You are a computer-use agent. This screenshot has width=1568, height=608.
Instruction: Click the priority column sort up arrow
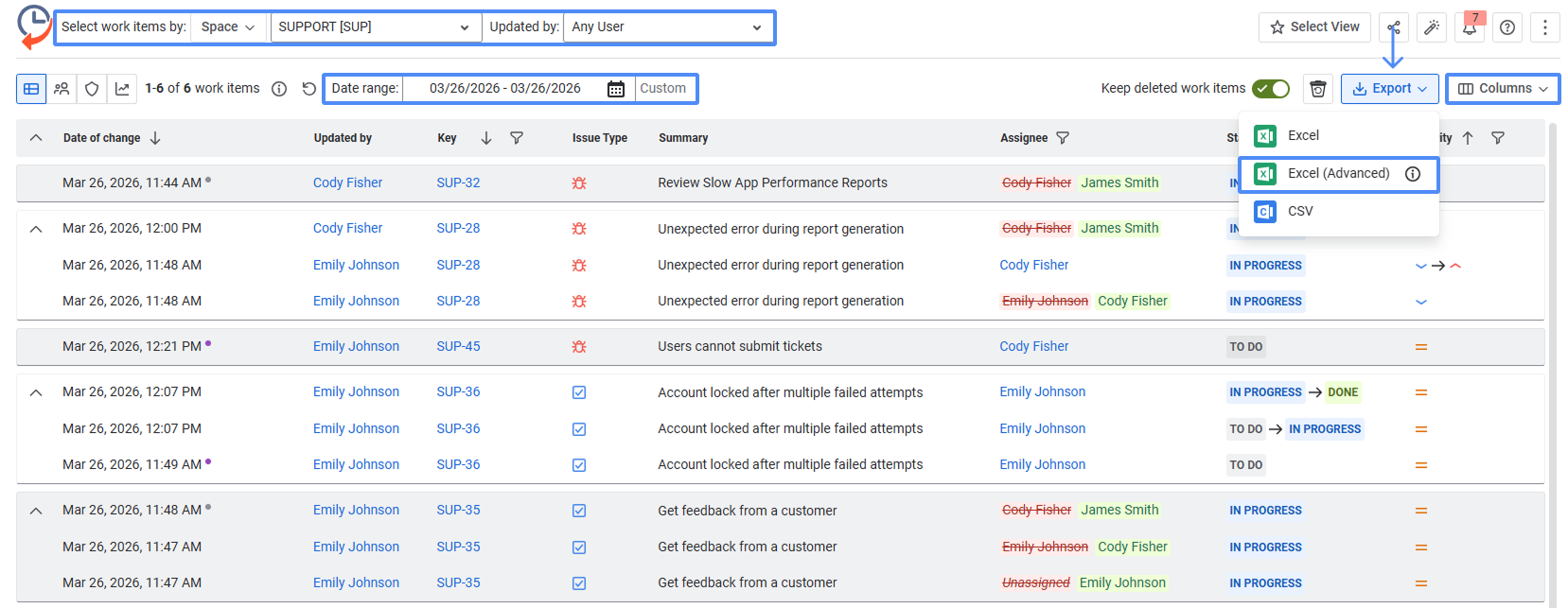1468,138
